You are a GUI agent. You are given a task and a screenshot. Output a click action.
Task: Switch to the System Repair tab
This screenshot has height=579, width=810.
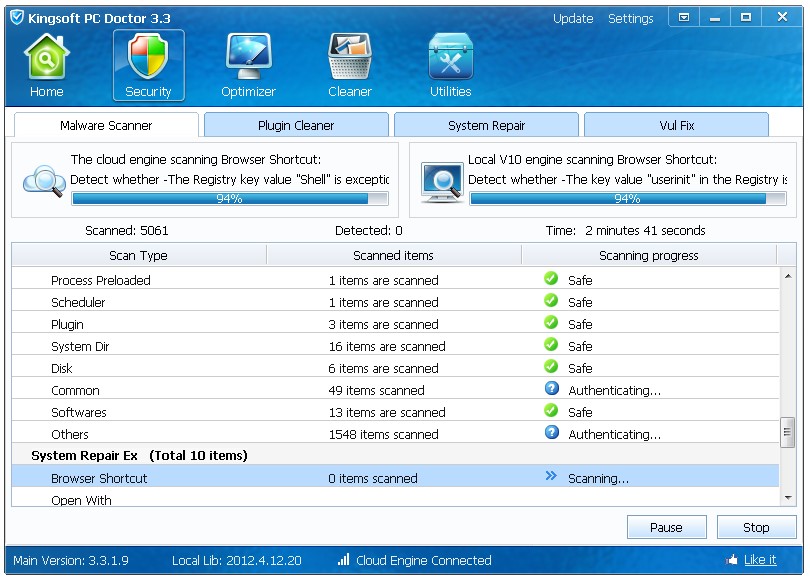[x=486, y=126]
